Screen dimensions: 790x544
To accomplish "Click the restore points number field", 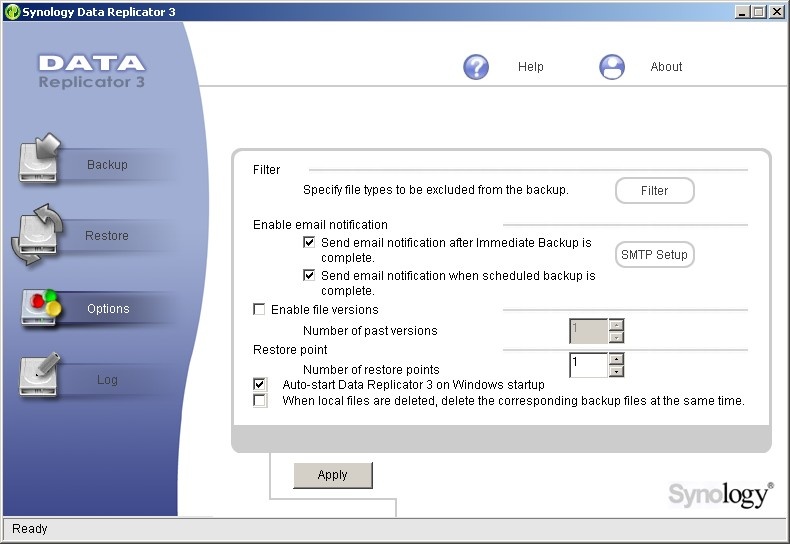I will pyautogui.click(x=588, y=365).
